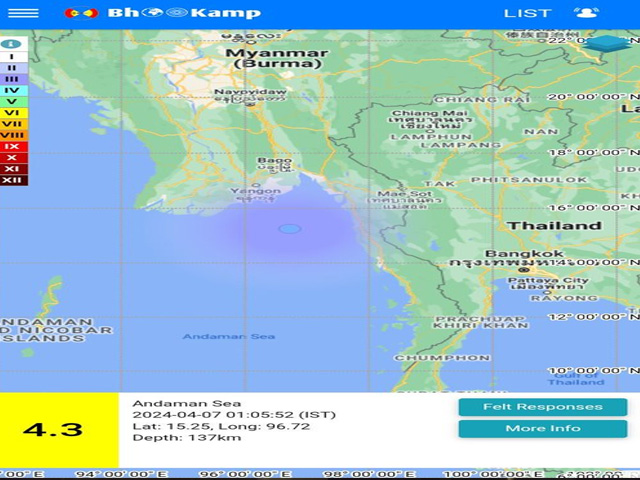Click the CHUMPHON province label
Screen dimensions: 640x480
pyautogui.click(x=442, y=358)
